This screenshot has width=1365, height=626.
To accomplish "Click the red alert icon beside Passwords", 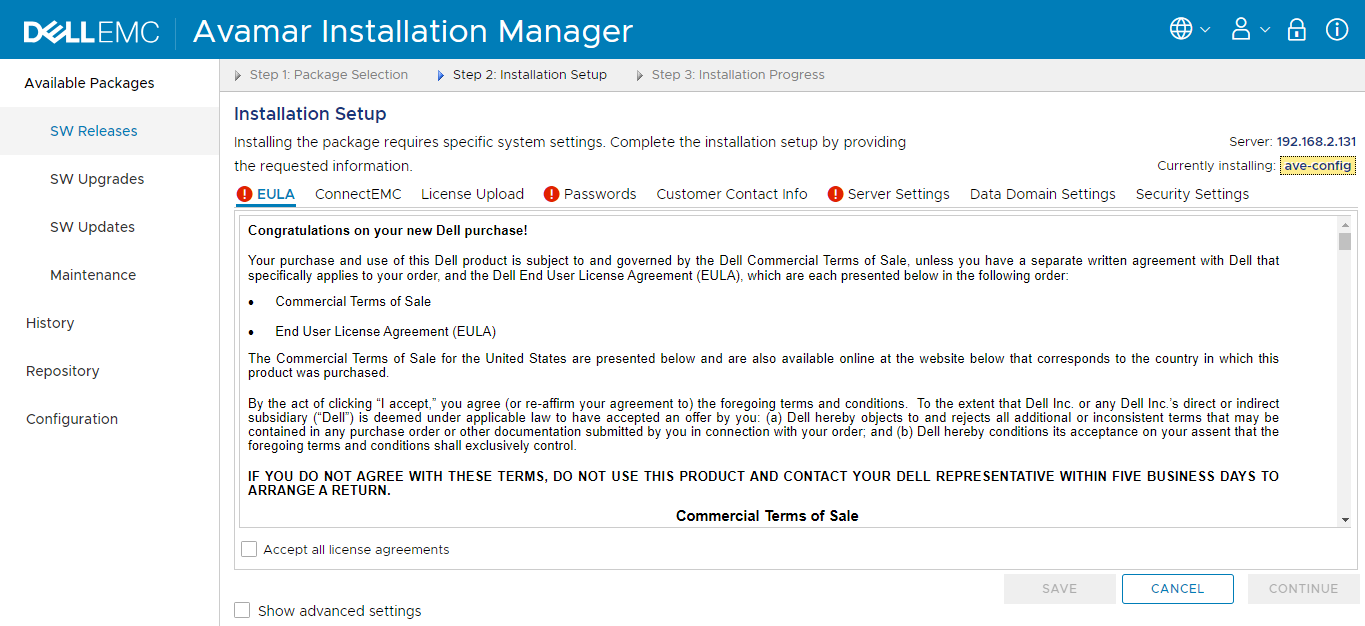I will pyautogui.click(x=551, y=194).
